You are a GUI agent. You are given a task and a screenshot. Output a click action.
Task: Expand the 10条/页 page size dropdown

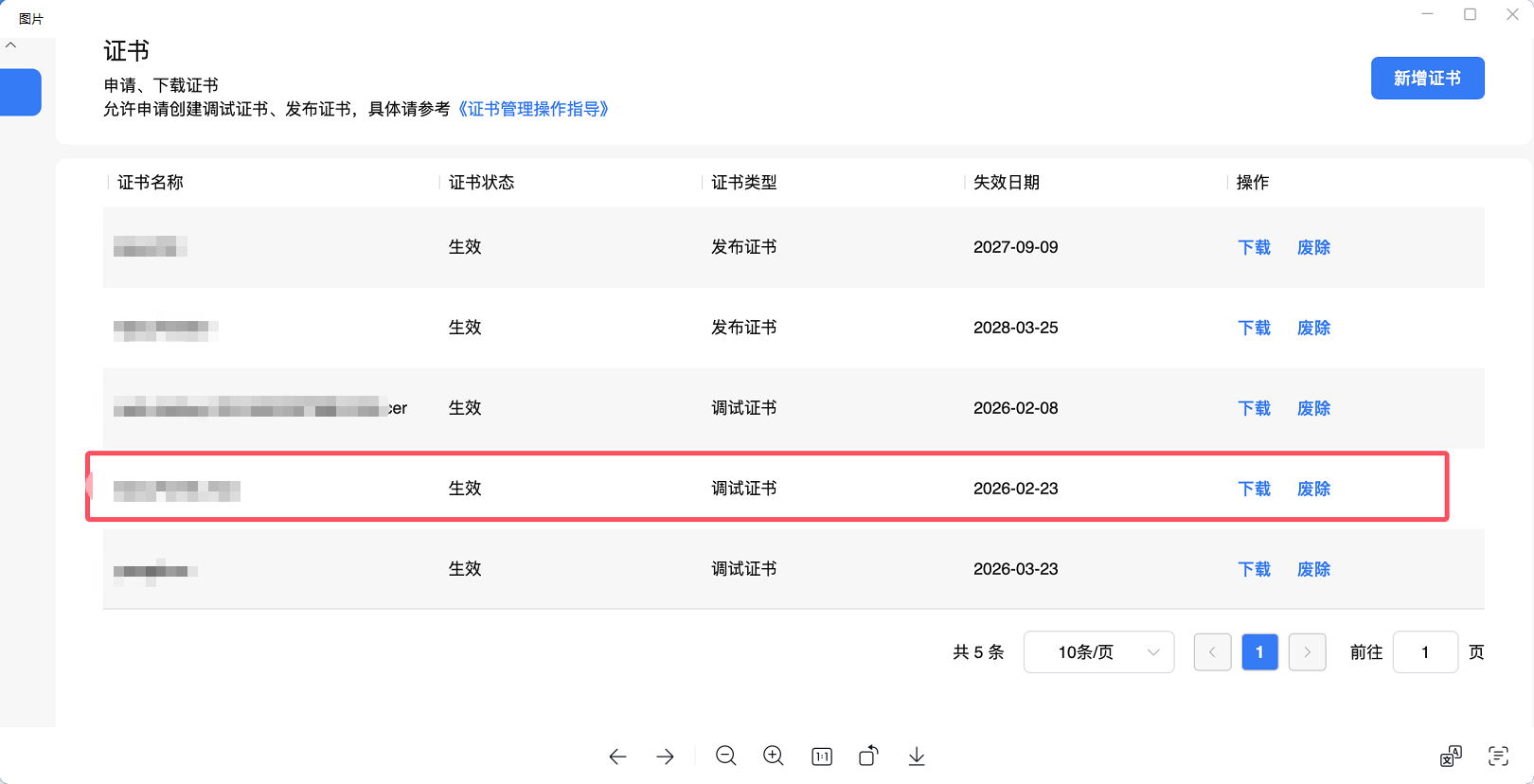pos(1098,652)
